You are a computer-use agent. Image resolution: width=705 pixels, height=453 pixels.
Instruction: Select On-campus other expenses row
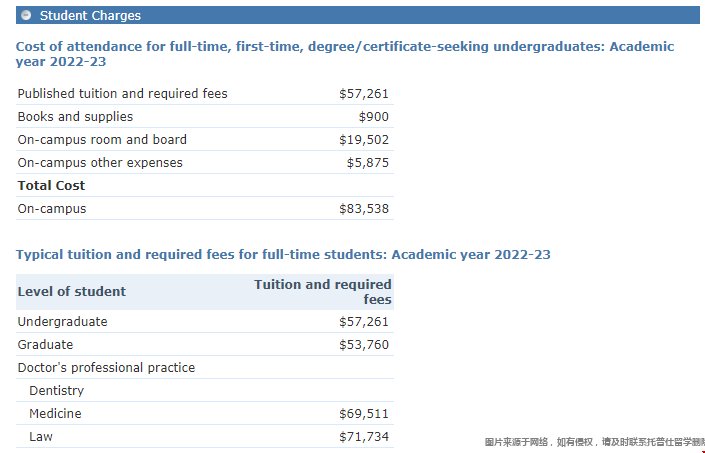100,163
